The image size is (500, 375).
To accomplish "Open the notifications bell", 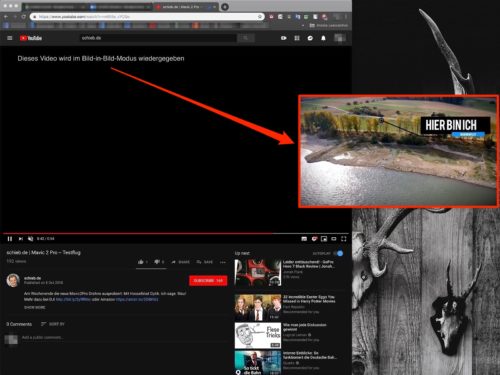I will coord(323,38).
